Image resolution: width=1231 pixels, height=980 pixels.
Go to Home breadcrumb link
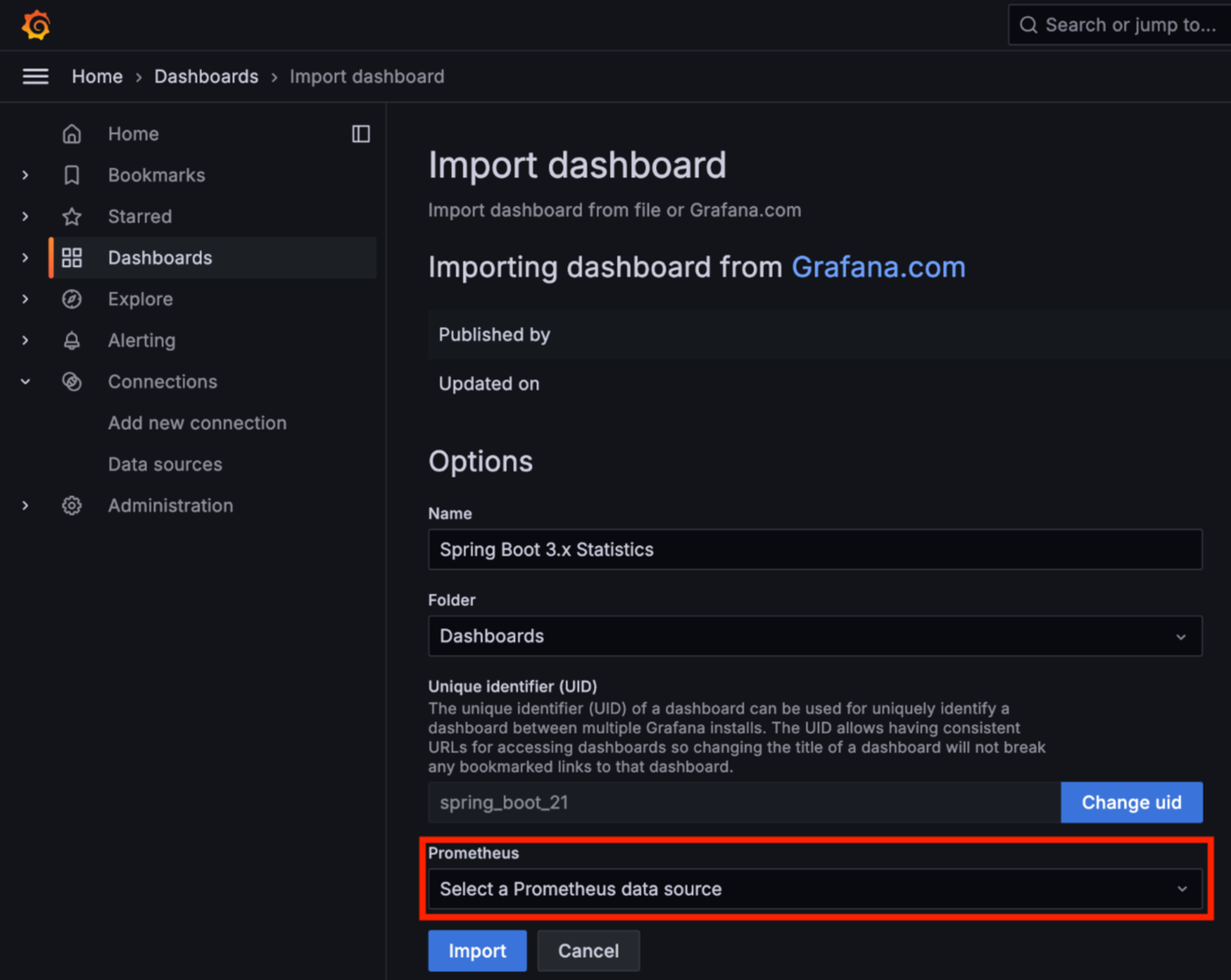pos(97,76)
